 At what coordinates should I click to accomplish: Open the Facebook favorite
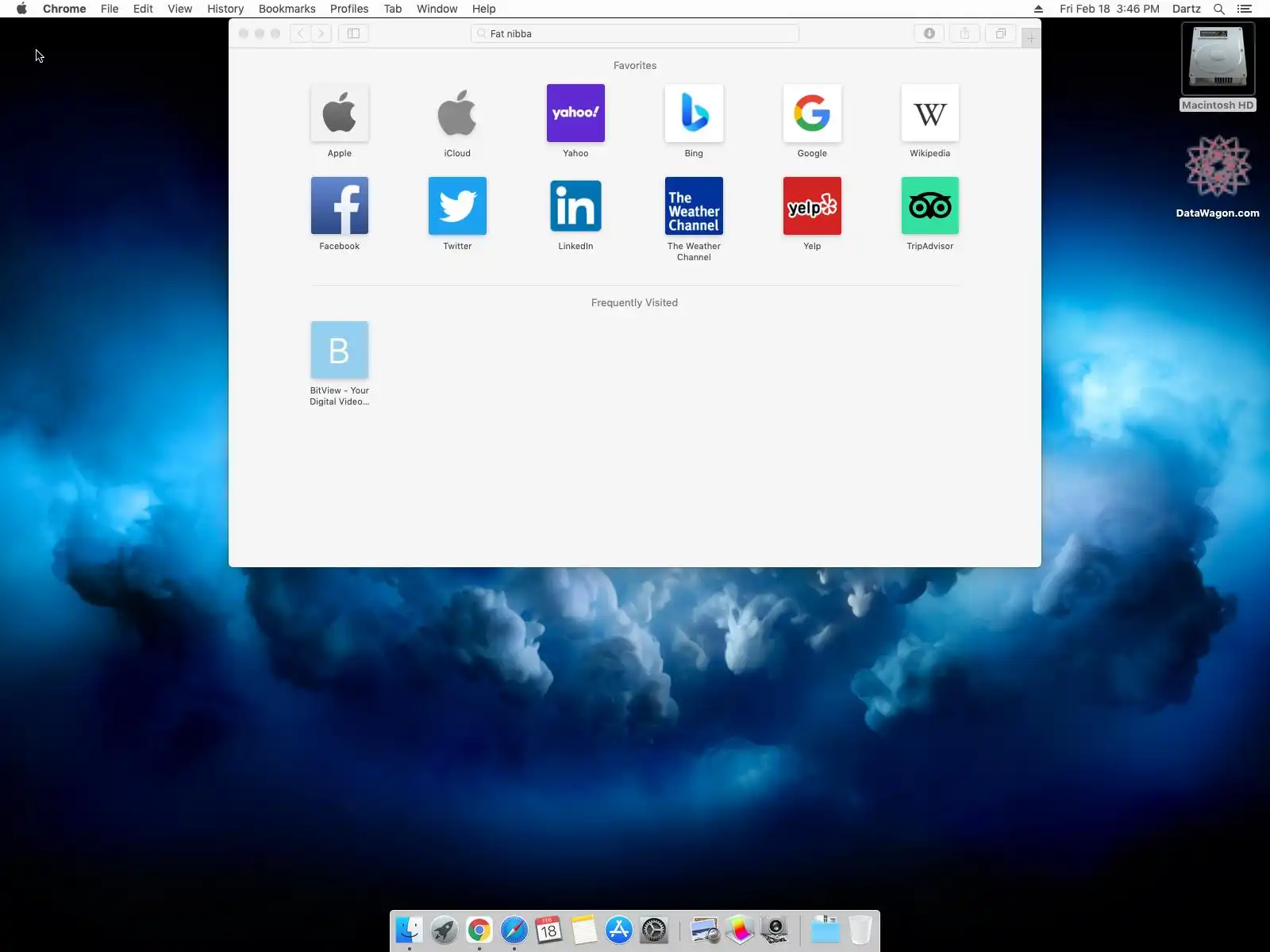tap(340, 206)
